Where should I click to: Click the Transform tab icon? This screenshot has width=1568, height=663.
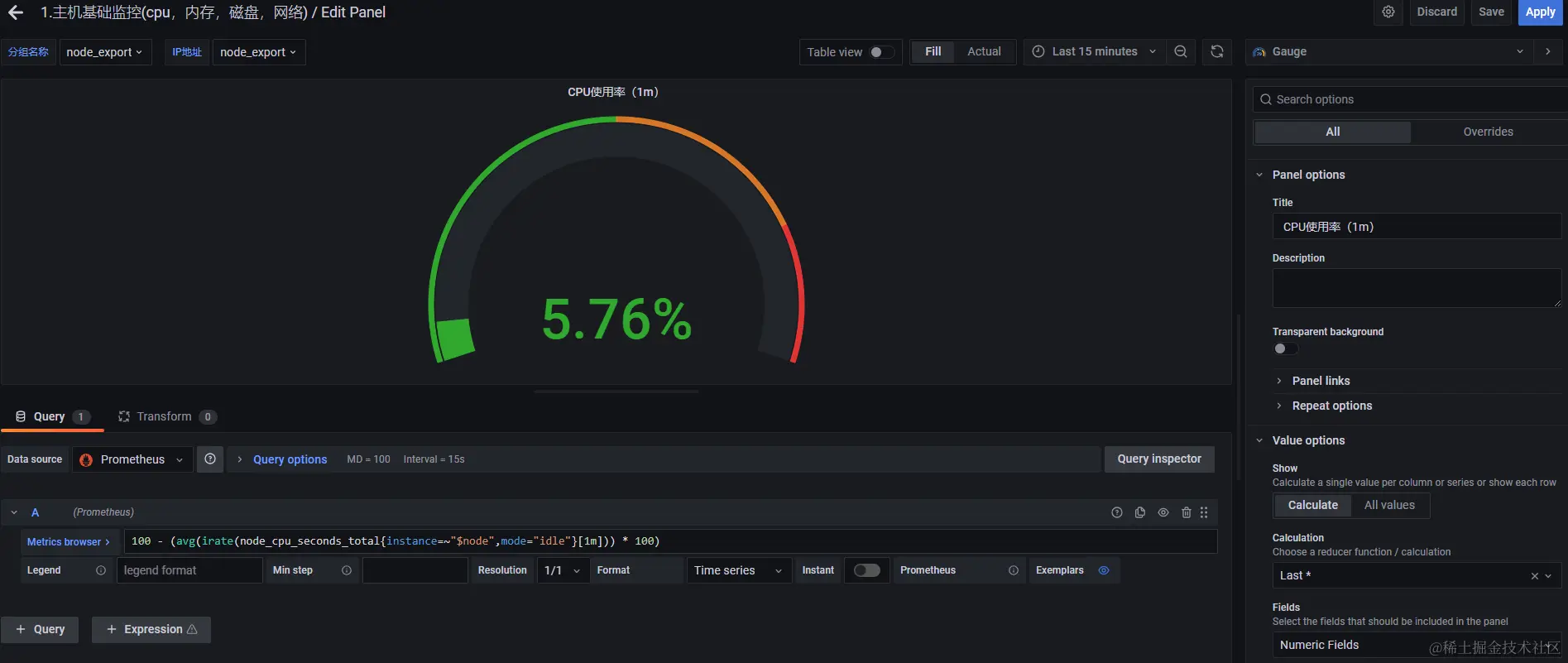coord(124,416)
